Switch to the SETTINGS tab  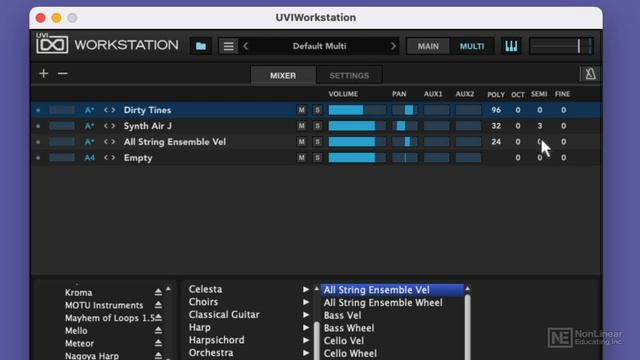click(349, 75)
